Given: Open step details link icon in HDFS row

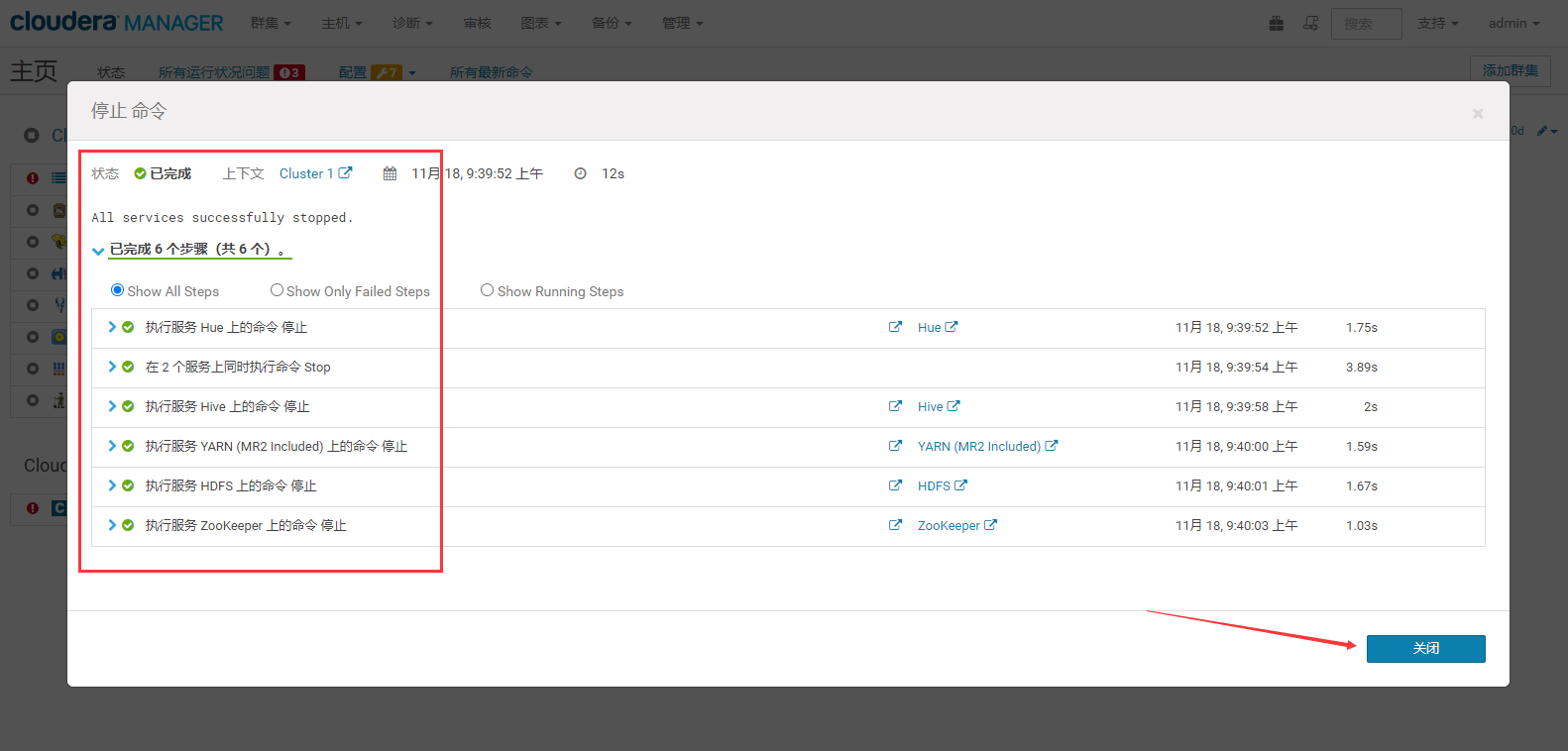Looking at the screenshot, I should pyautogui.click(x=895, y=485).
